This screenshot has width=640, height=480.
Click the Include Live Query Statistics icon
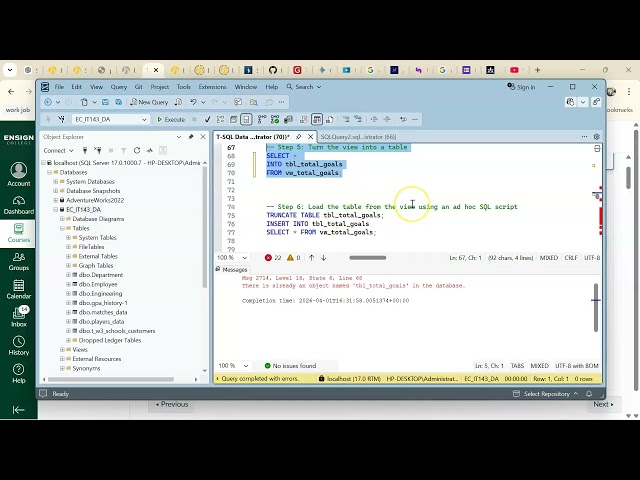275,119
